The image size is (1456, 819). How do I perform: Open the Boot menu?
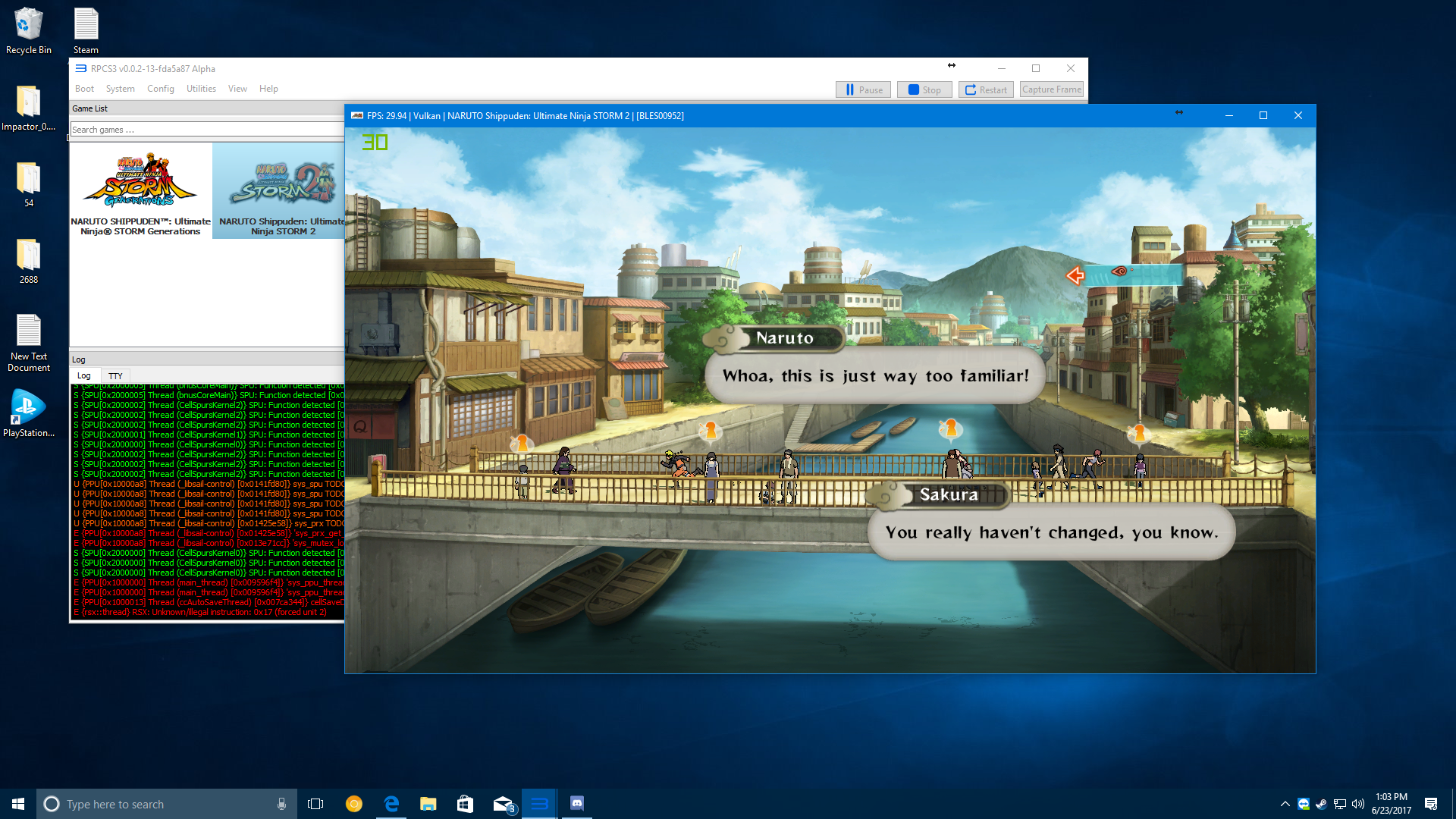pos(84,89)
